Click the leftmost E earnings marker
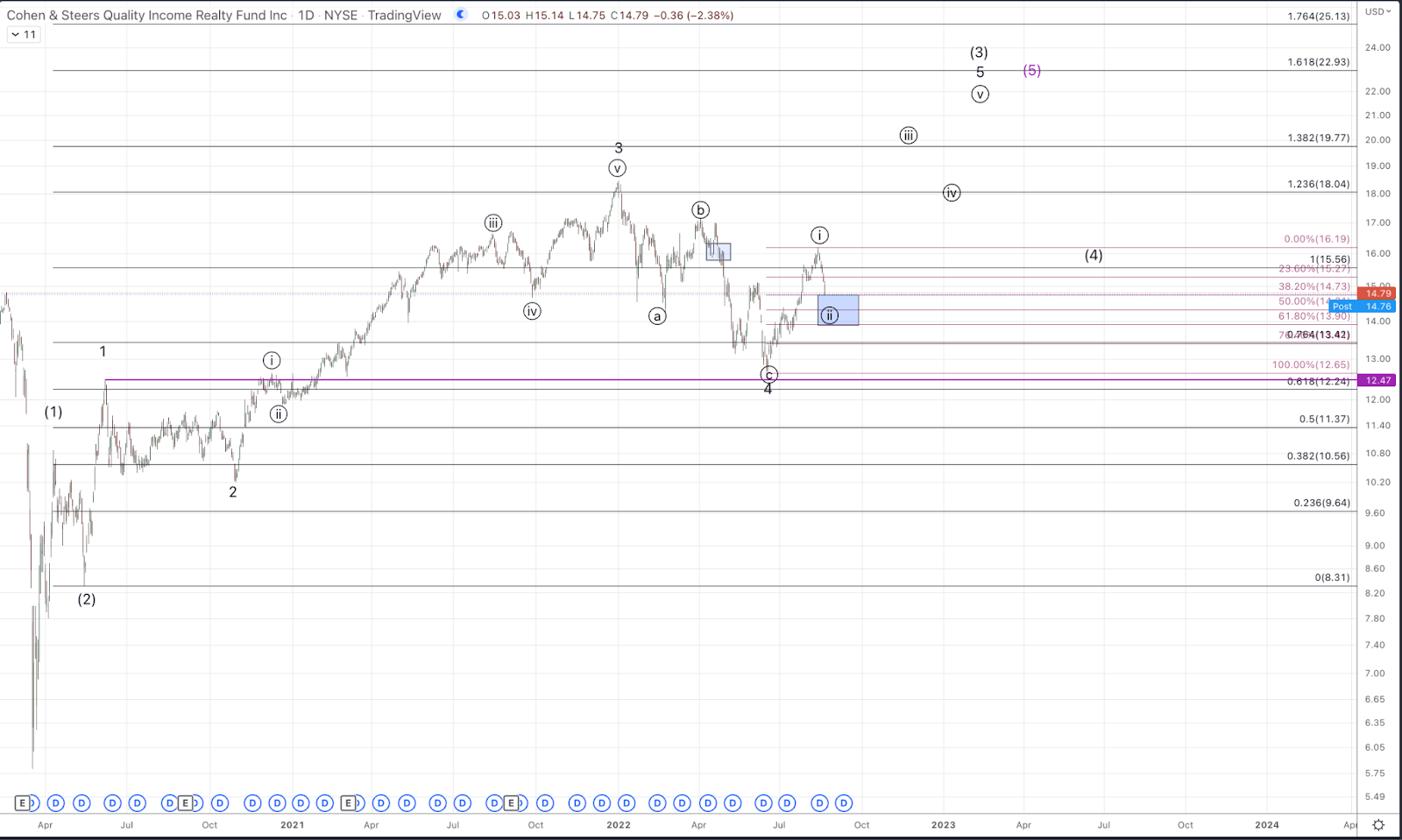This screenshot has width=1402, height=840. pos(23,803)
